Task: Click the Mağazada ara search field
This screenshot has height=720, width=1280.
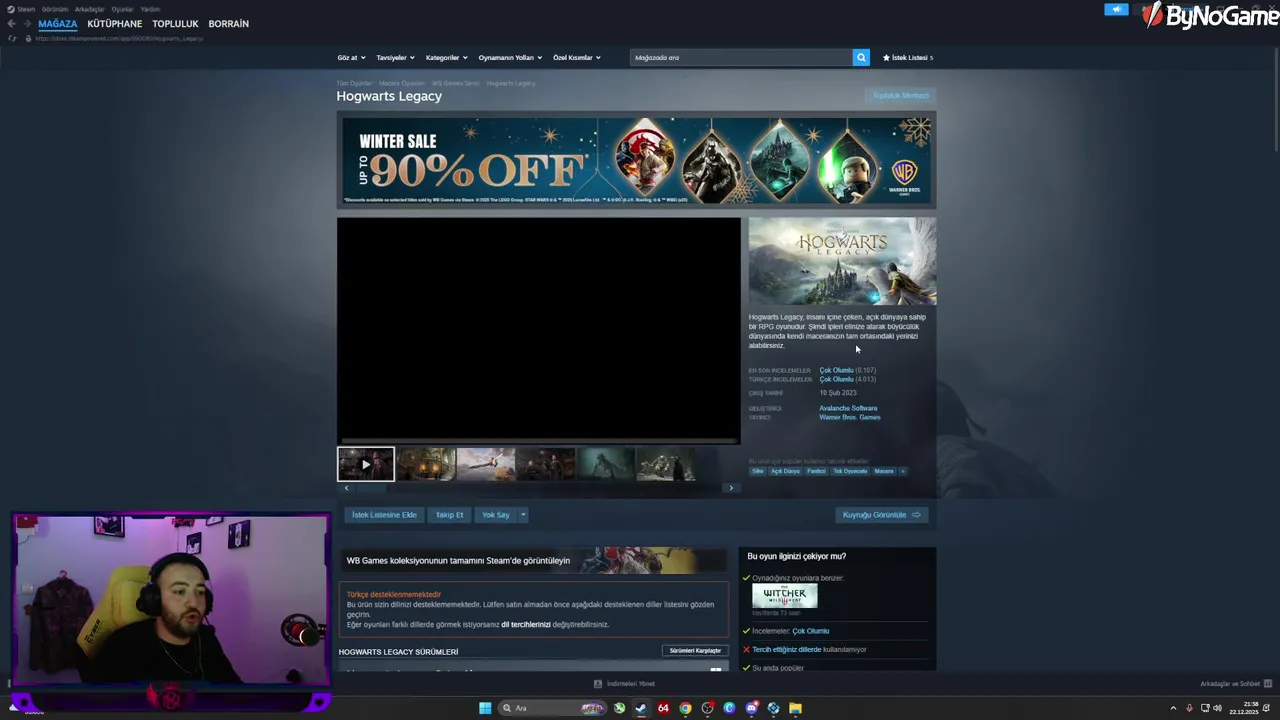Action: tap(741, 57)
